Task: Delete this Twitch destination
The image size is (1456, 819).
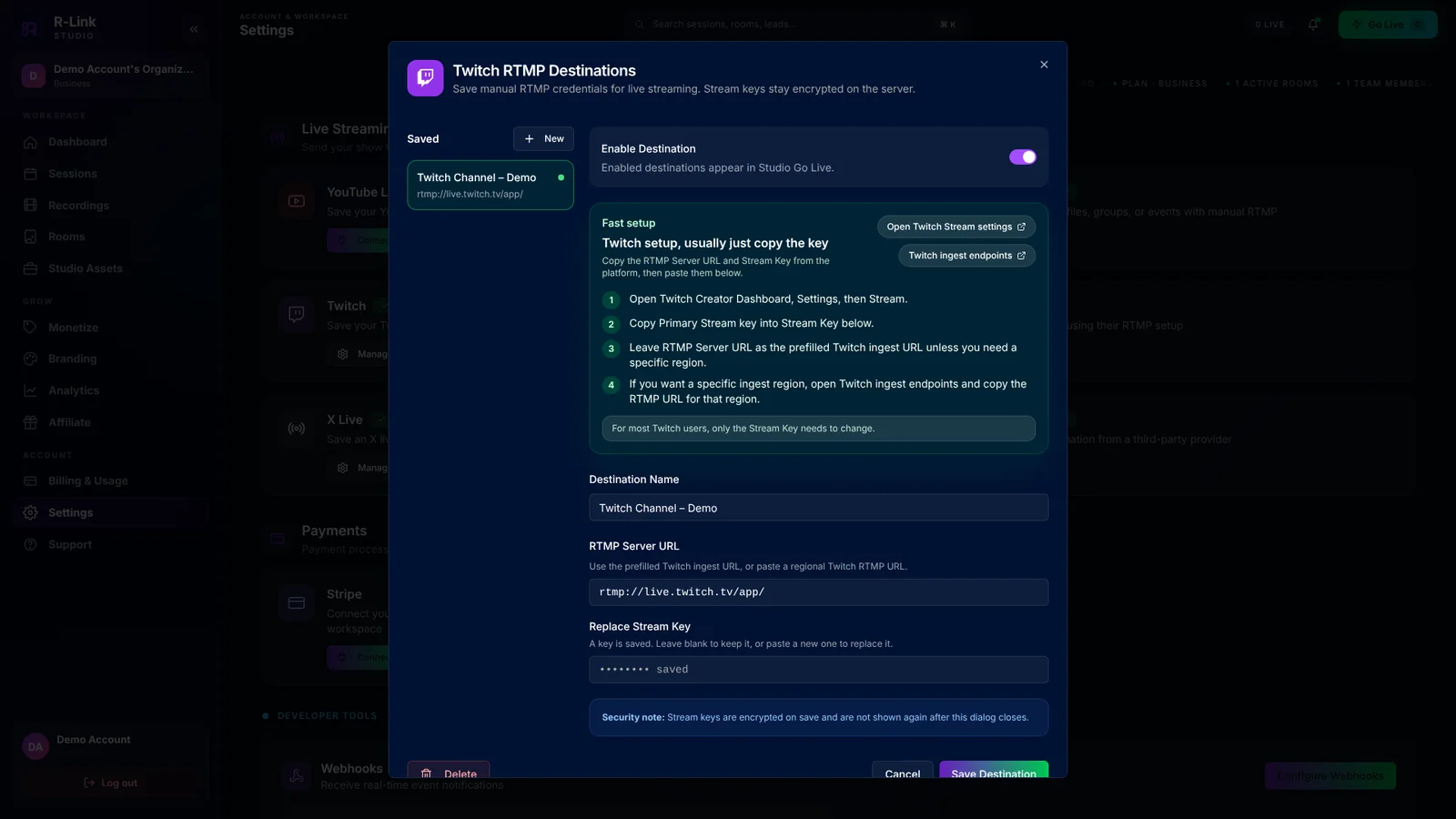Action: pos(449,770)
